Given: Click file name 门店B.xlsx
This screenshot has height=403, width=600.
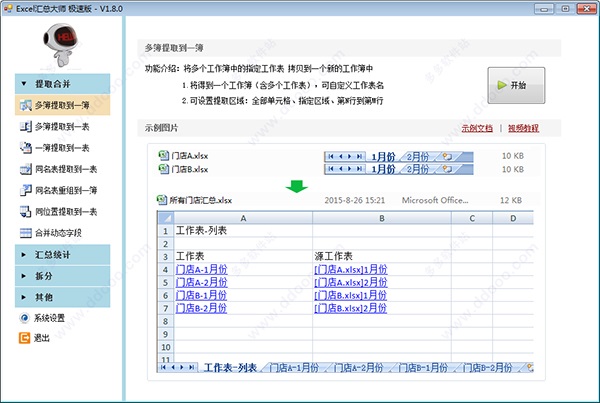Looking at the screenshot, I should [x=190, y=169].
